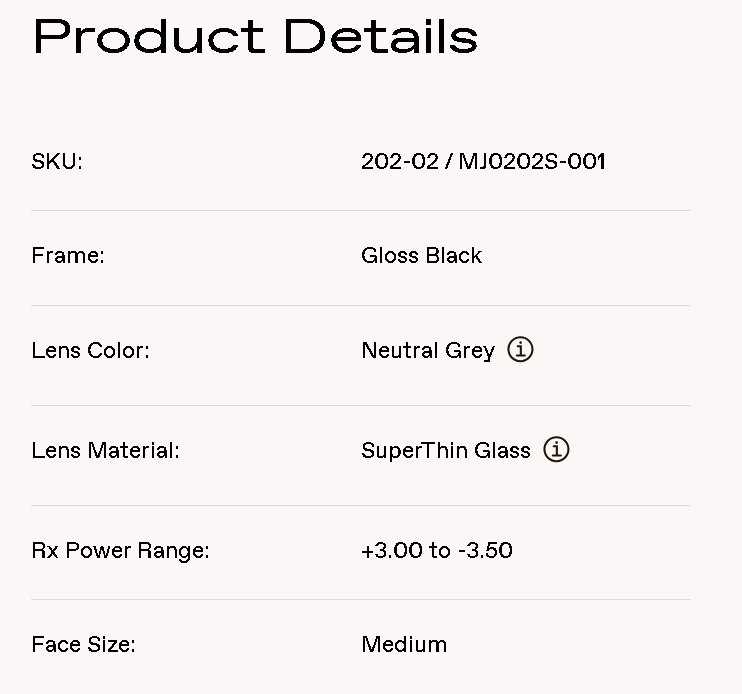Click the "-3.50" Rx power value

point(487,551)
